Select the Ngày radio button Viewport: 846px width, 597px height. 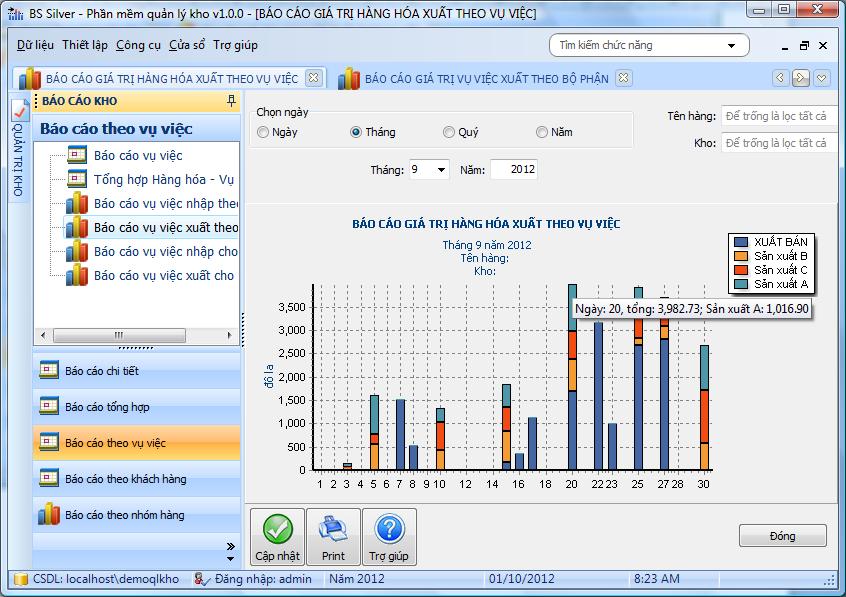(x=263, y=132)
